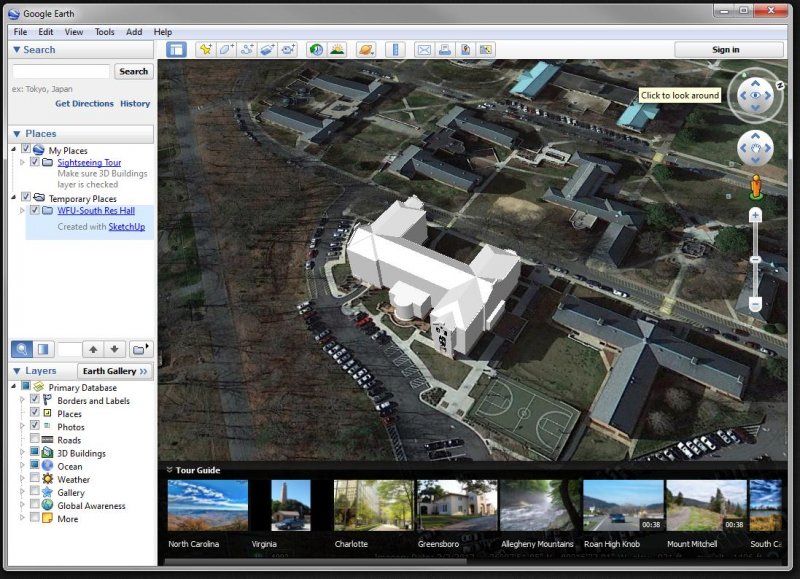Viewport: 800px width, 579px height.
Task: Click the magnifier search icon in Places panel
Action: 22,349
